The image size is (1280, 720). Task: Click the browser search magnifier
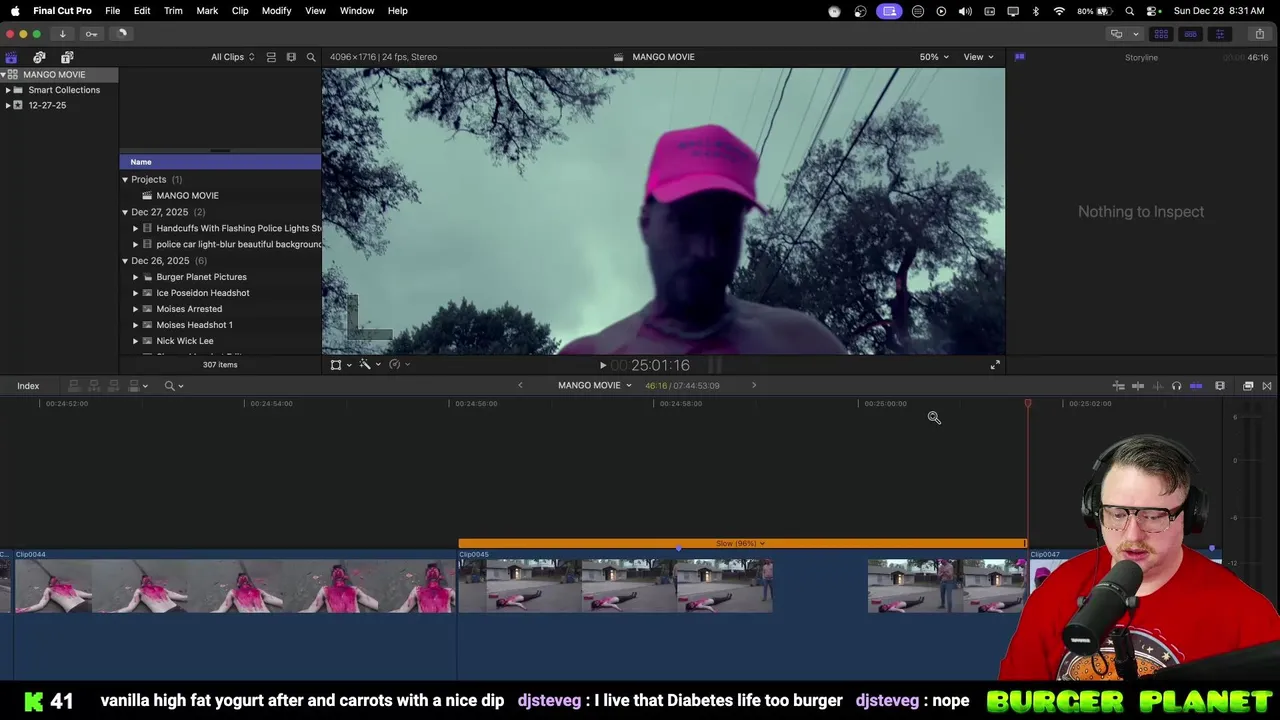pos(311,57)
